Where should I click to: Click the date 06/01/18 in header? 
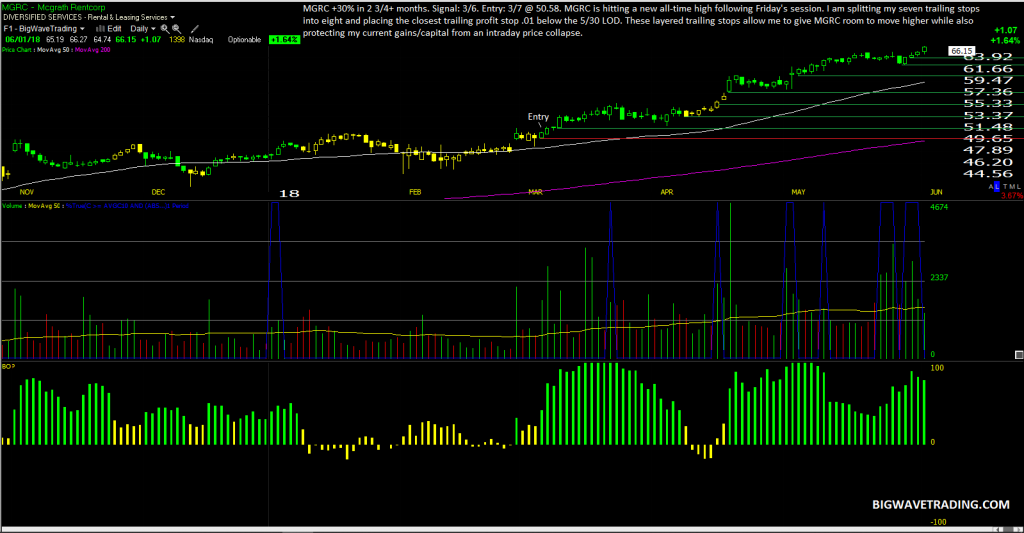click(23, 40)
